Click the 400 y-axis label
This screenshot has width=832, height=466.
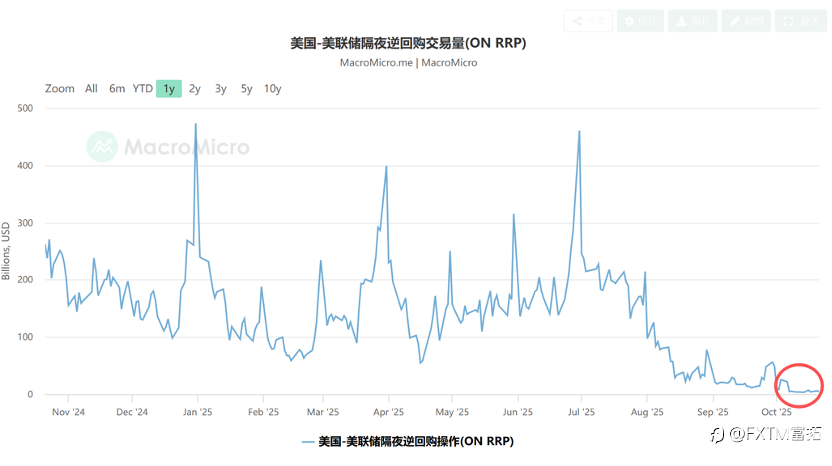25,166
